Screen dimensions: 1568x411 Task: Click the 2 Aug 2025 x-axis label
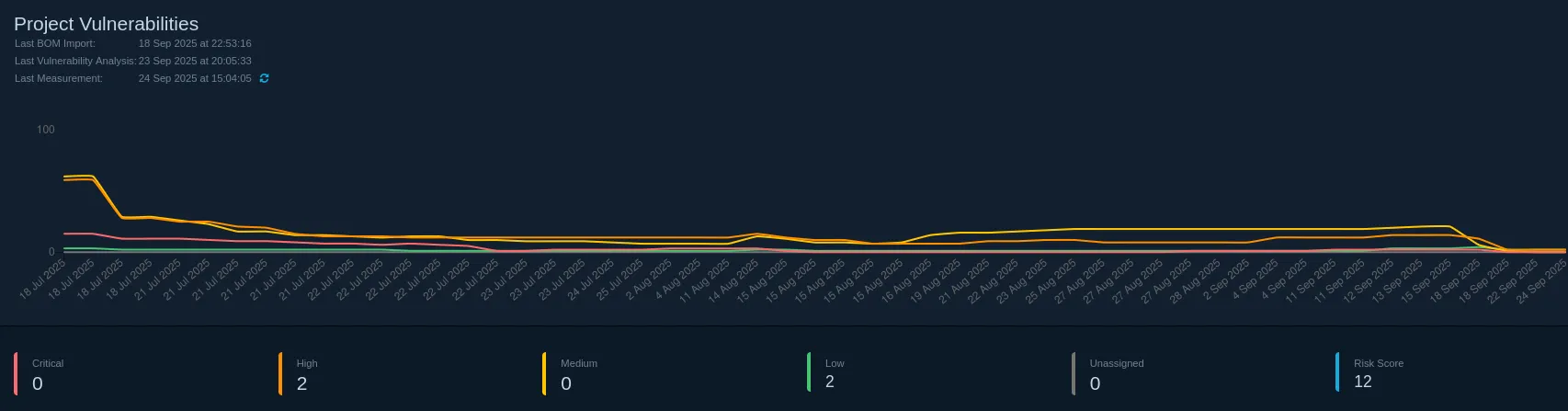(650, 280)
